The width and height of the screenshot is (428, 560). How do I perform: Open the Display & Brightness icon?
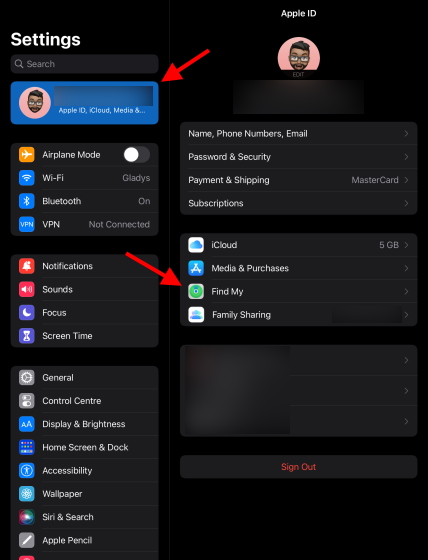[27, 424]
